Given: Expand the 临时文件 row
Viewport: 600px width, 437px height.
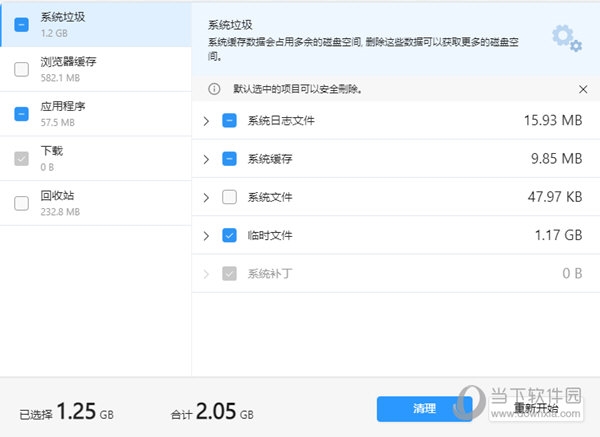Looking at the screenshot, I should coord(206,236).
